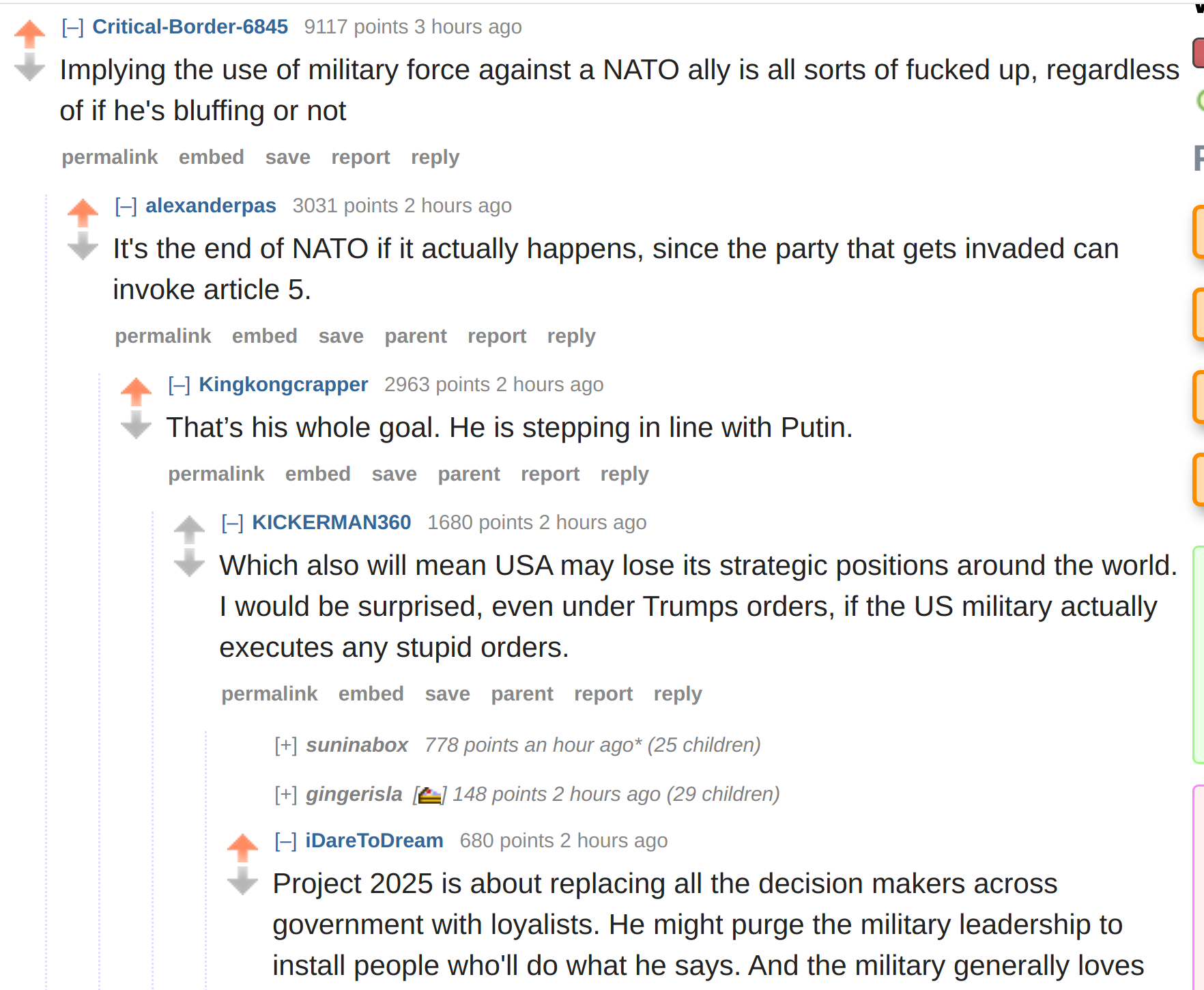This screenshot has height=990, width=1204.
Task: Open KICKERMAN360's user profile link
Action: 332,522
